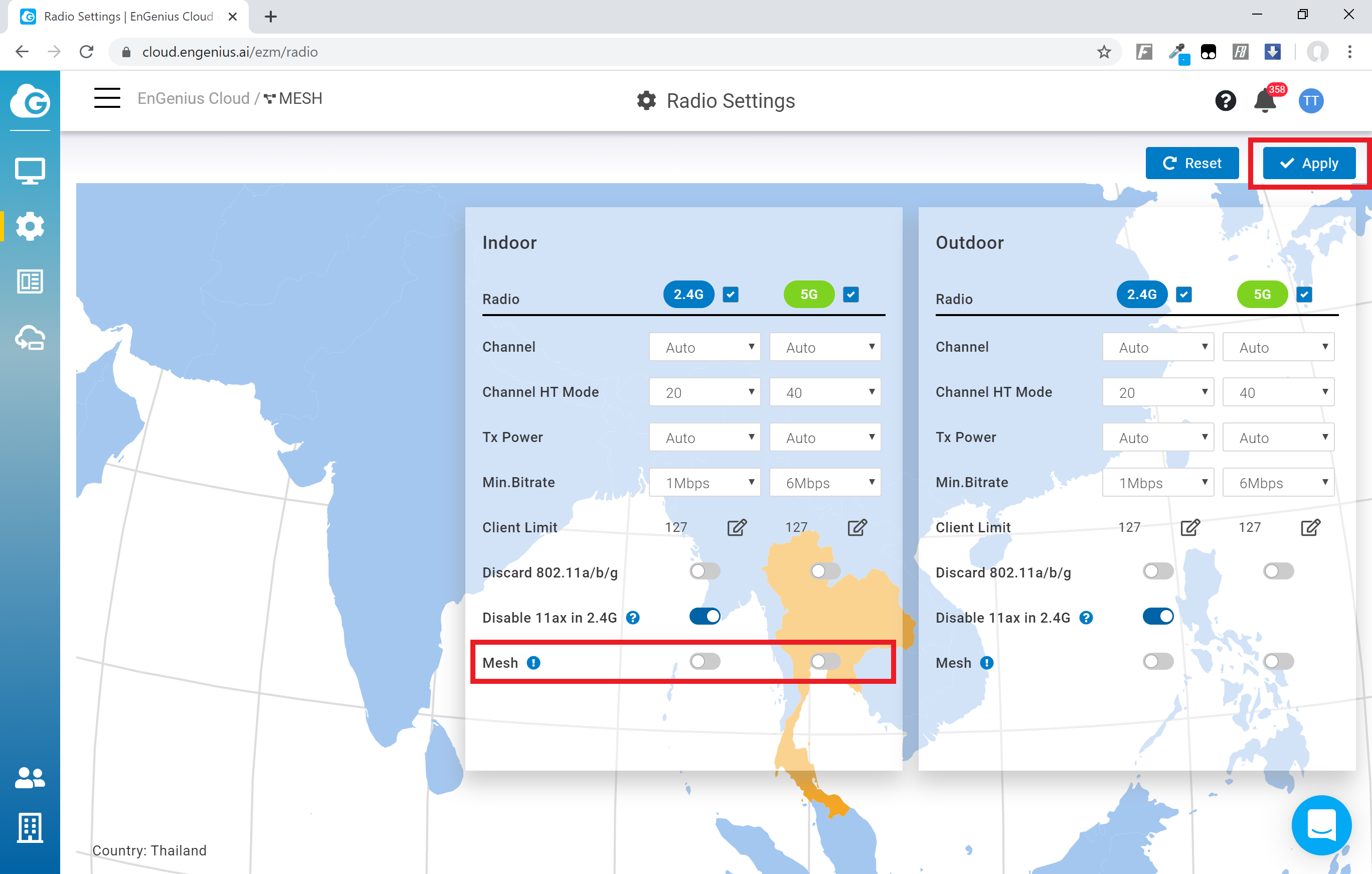Toggle Indoor 2.4G Discard 802.11a/b/g
The height and width of the screenshot is (874, 1372).
[705, 570]
